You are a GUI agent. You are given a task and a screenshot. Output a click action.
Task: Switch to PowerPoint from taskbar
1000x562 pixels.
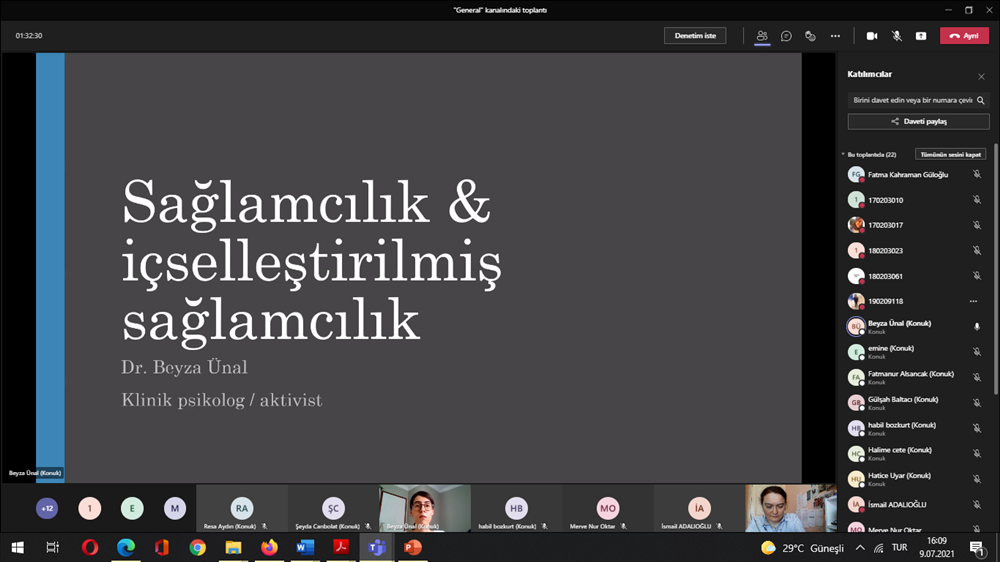[x=413, y=547]
